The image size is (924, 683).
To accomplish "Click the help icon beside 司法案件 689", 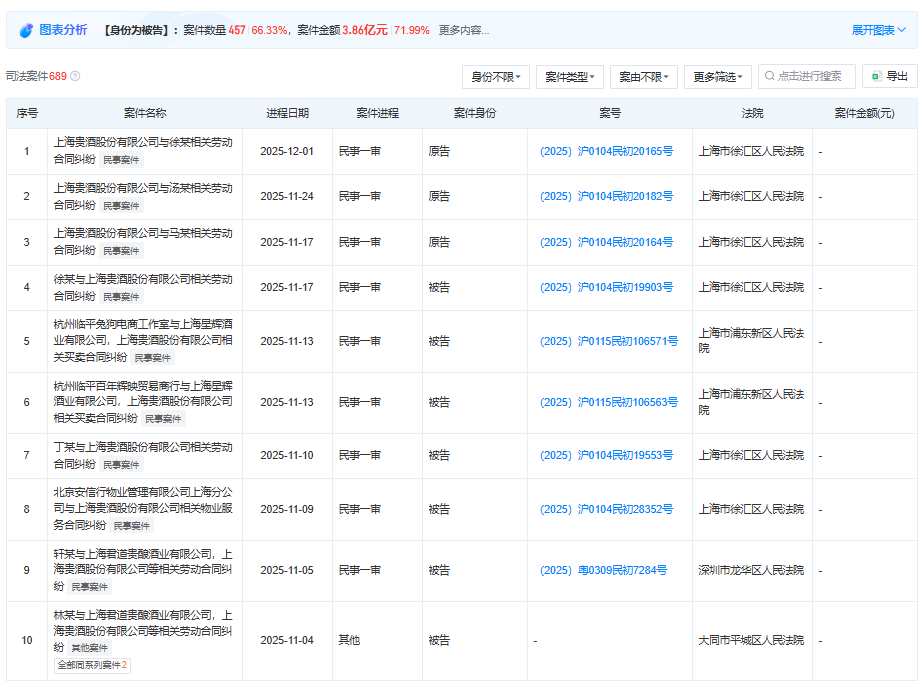I will coord(75,76).
